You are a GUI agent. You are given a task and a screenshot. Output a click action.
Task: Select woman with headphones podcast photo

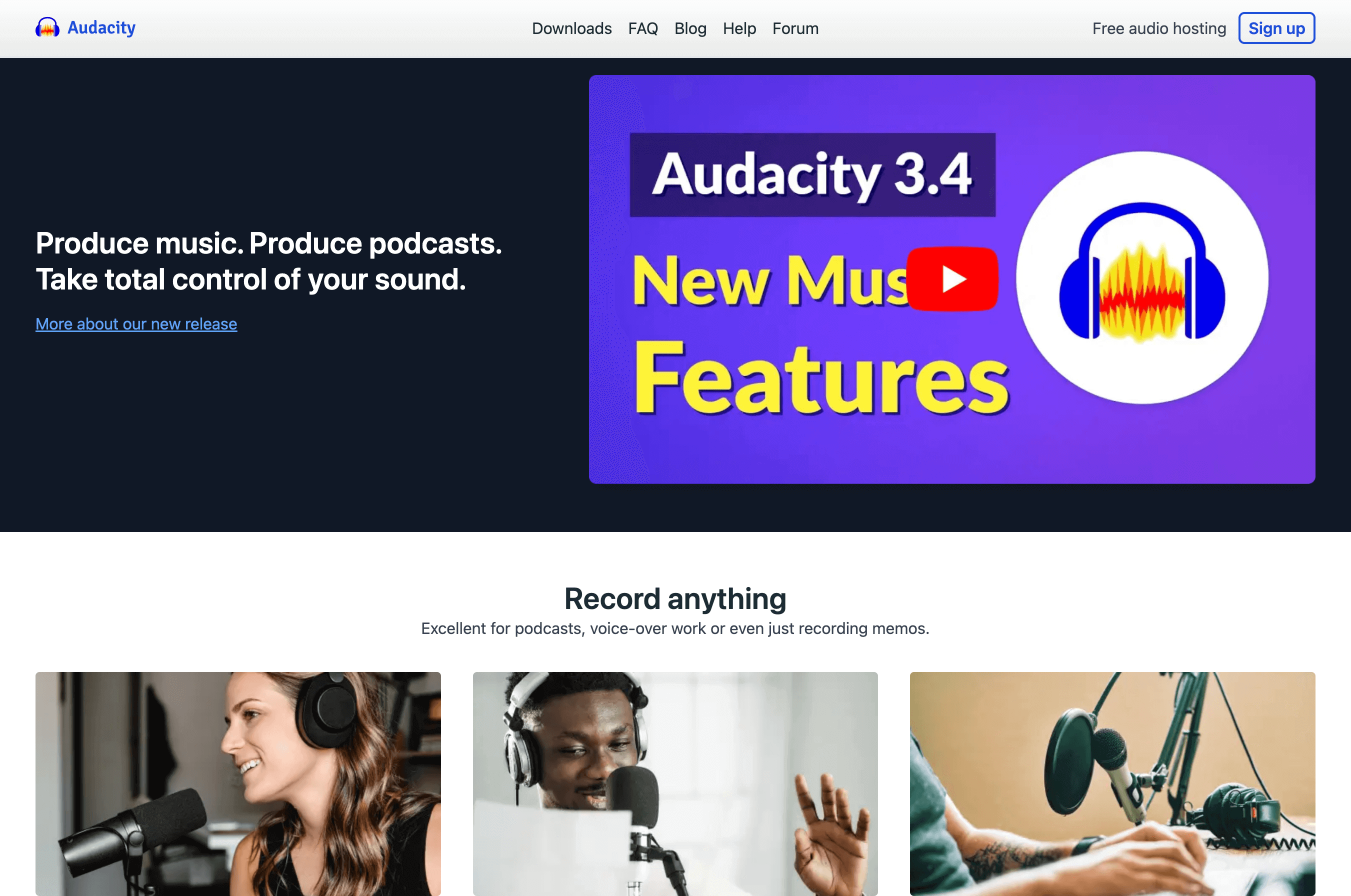click(238, 784)
